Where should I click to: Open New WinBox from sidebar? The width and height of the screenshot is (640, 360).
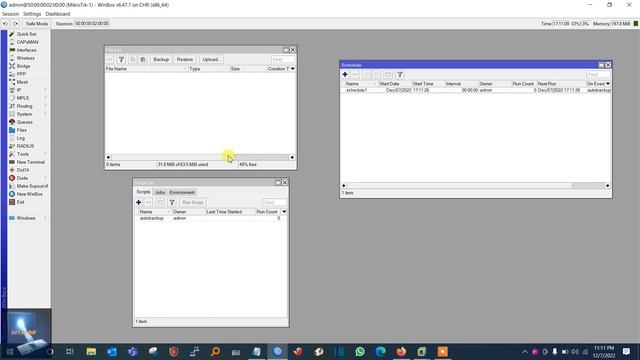pyautogui.click(x=29, y=194)
